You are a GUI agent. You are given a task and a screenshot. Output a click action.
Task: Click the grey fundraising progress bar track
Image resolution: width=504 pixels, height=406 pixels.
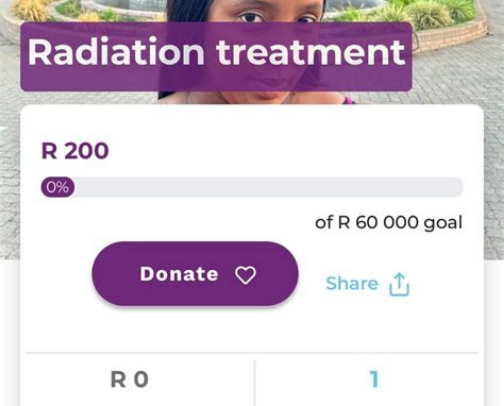(x=252, y=187)
